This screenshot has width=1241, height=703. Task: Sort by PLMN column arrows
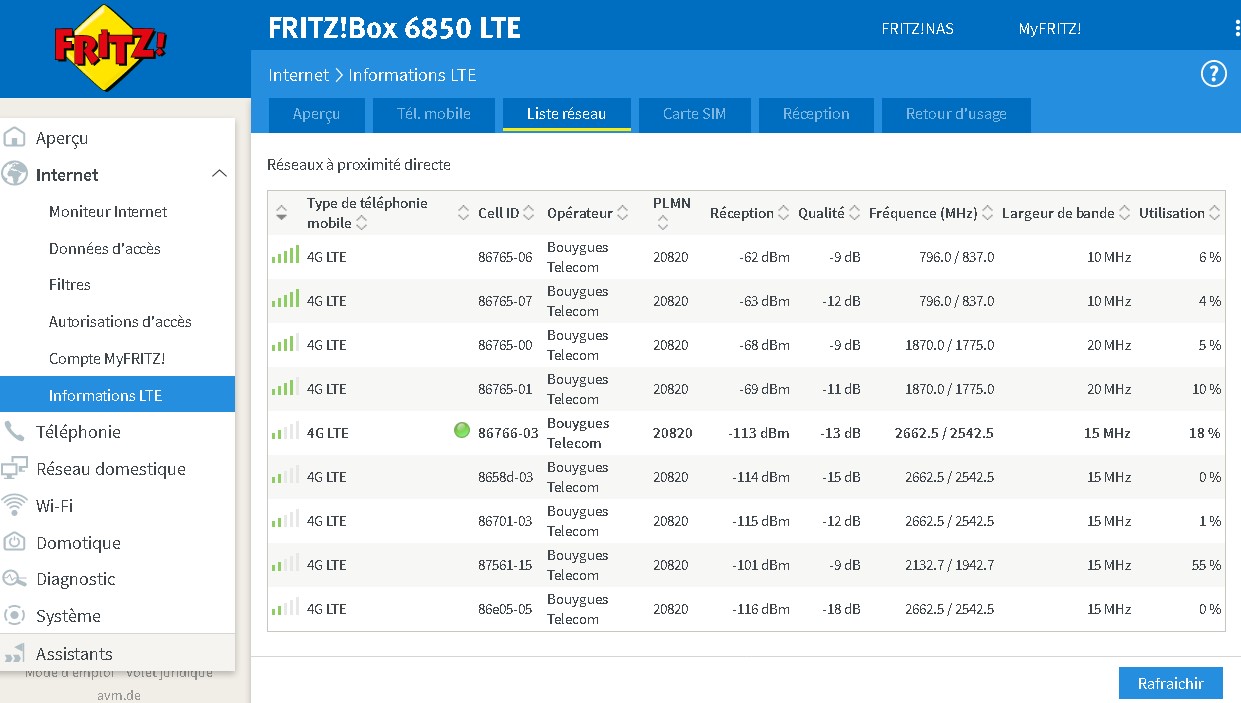[663, 224]
